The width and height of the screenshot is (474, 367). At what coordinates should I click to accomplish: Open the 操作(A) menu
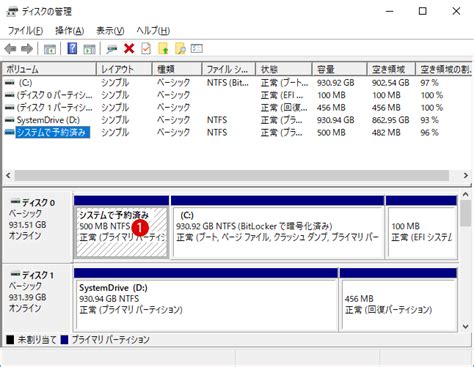point(70,31)
